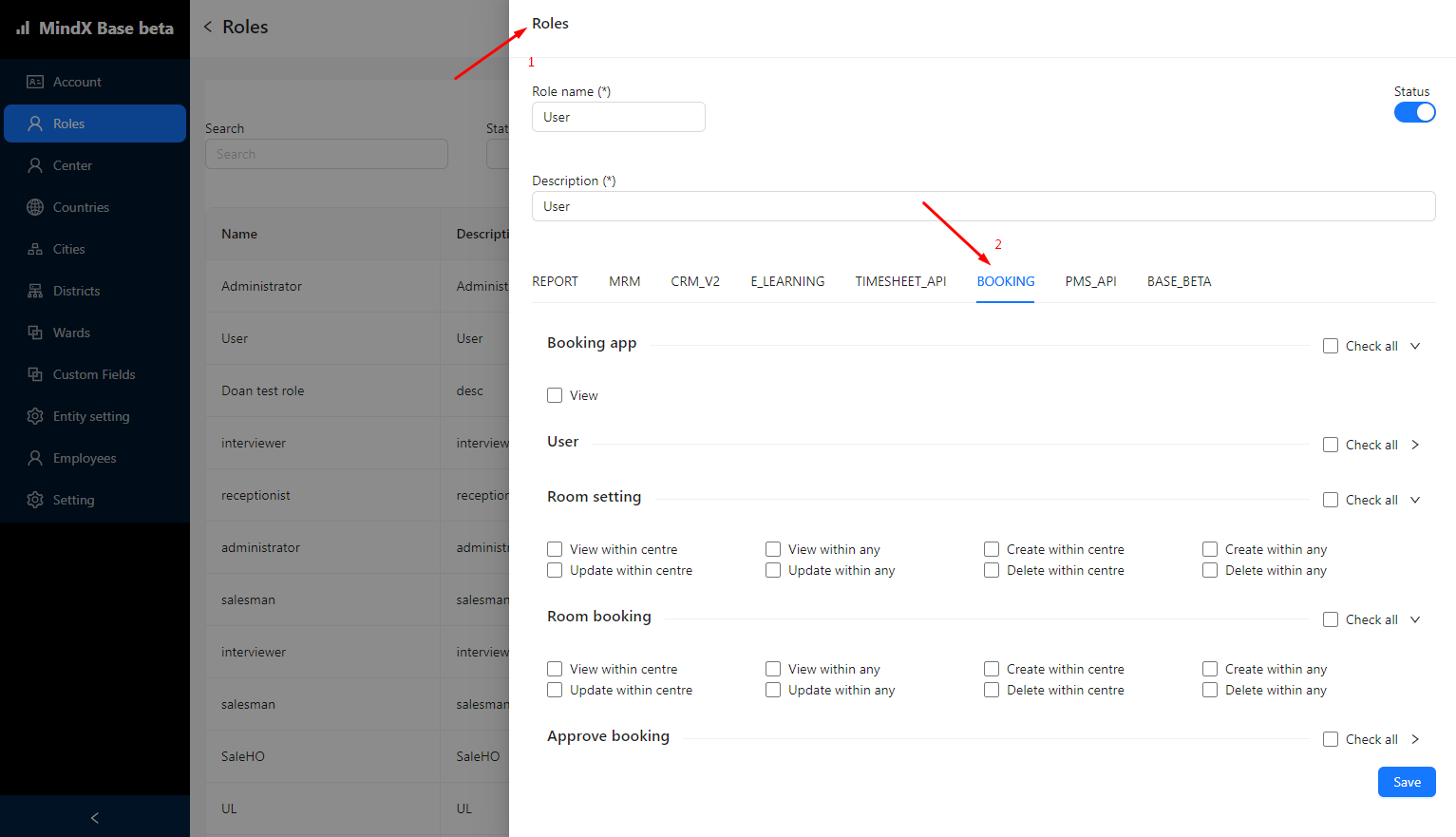Collapse the Booking app section chevron
The width and height of the screenshot is (1456, 837).
1415,346
